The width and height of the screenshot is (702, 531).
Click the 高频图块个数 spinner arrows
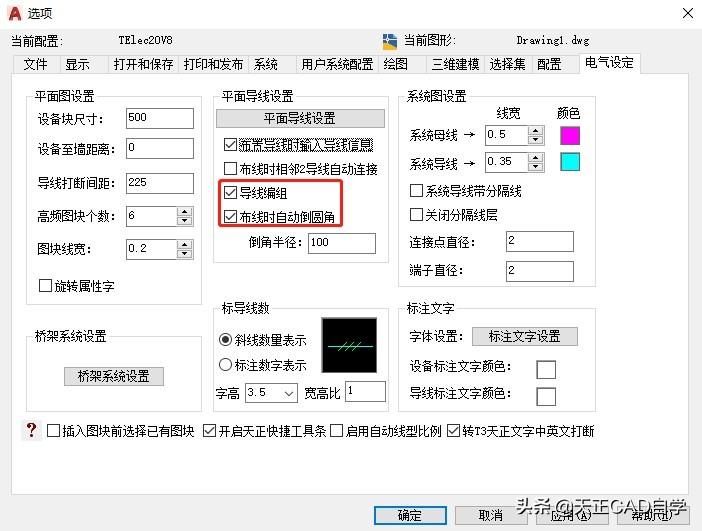tap(184, 216)
